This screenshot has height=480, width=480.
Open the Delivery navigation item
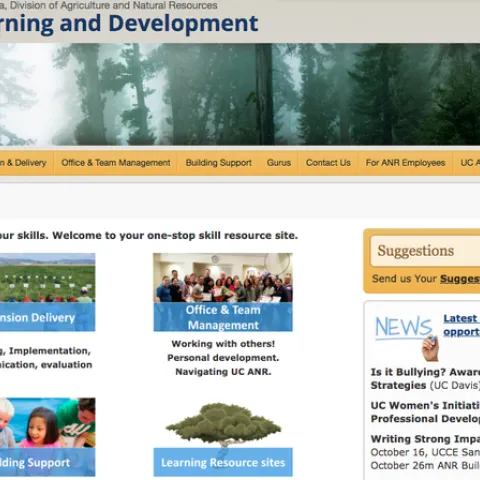[x=23, y=163]
